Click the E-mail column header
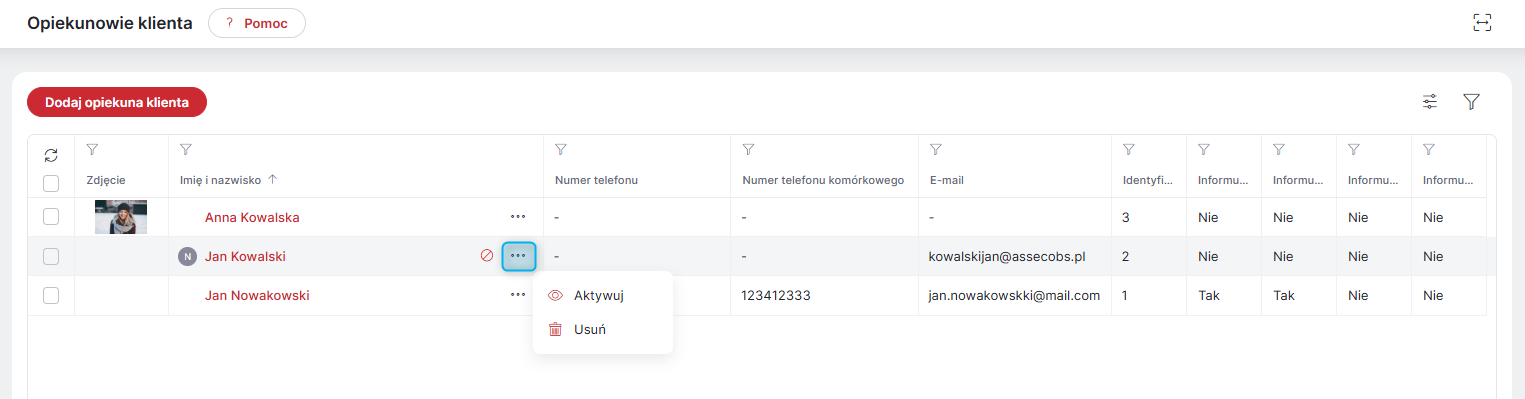The height and width of the screenshot is (399, 1525). (946, 180)
